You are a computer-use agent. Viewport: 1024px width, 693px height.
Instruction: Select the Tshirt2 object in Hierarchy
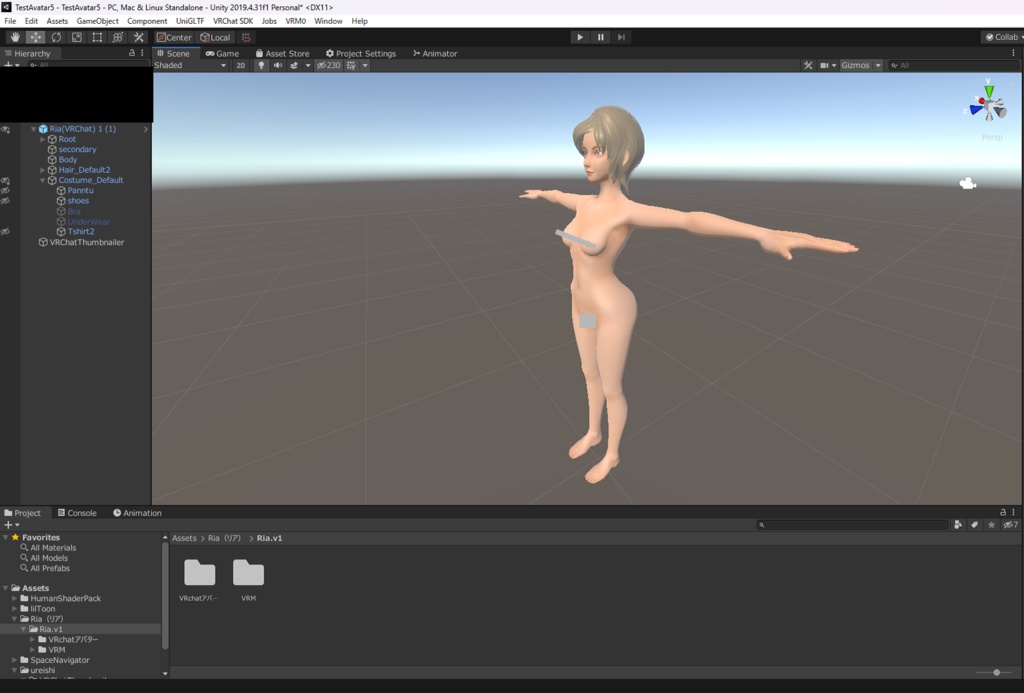tap(80, 231)
